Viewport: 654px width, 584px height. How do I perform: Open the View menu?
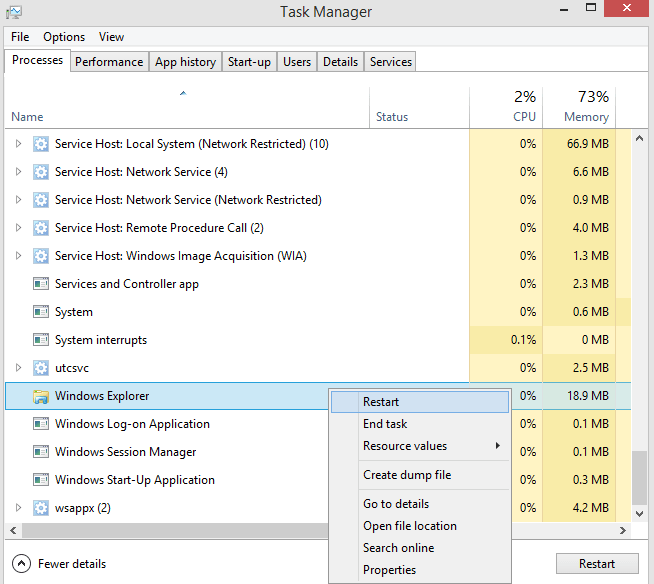pos(111,37)
